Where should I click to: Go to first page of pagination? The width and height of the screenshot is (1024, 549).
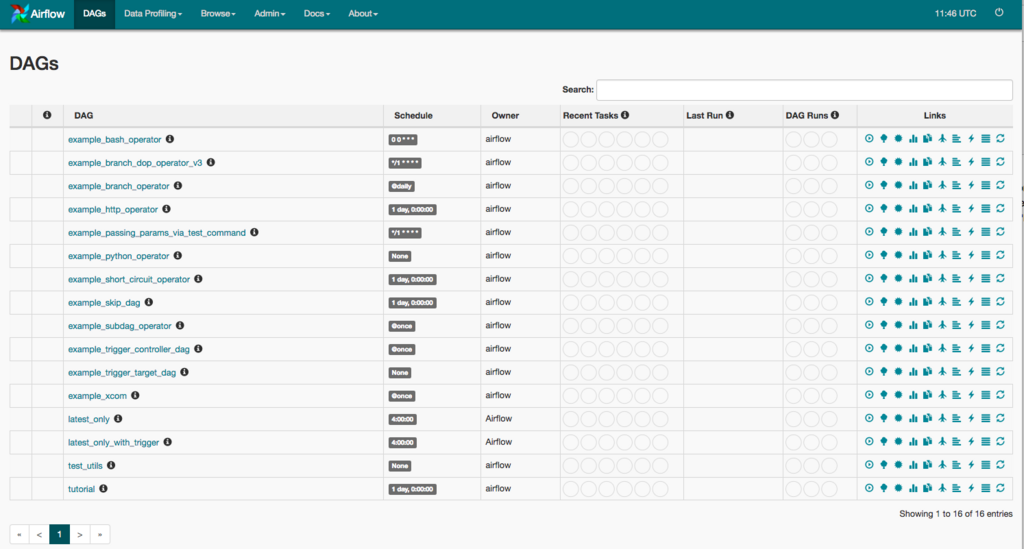point(20,535)
